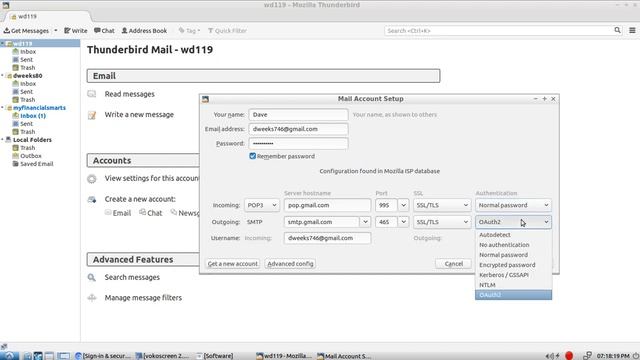The image size is (640, 360).
Task: Click the Search messages link
Action: pyautogui.click(x=132, y=277)
